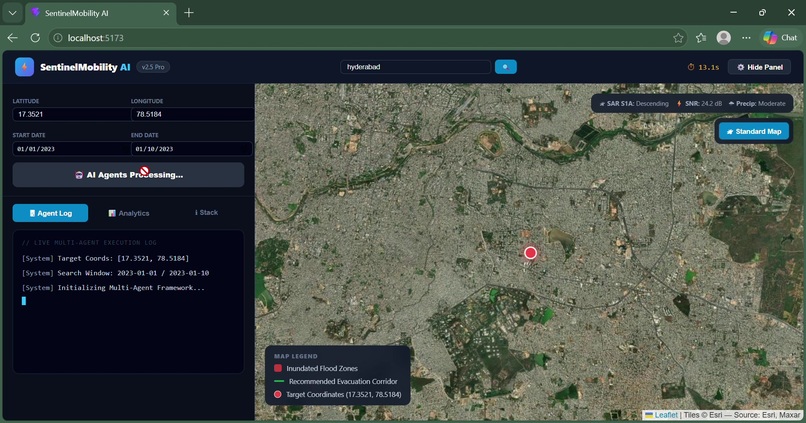Click the MAP LEGEND heading
Viewport: 806px width, 423px height.
coord(296,356)
